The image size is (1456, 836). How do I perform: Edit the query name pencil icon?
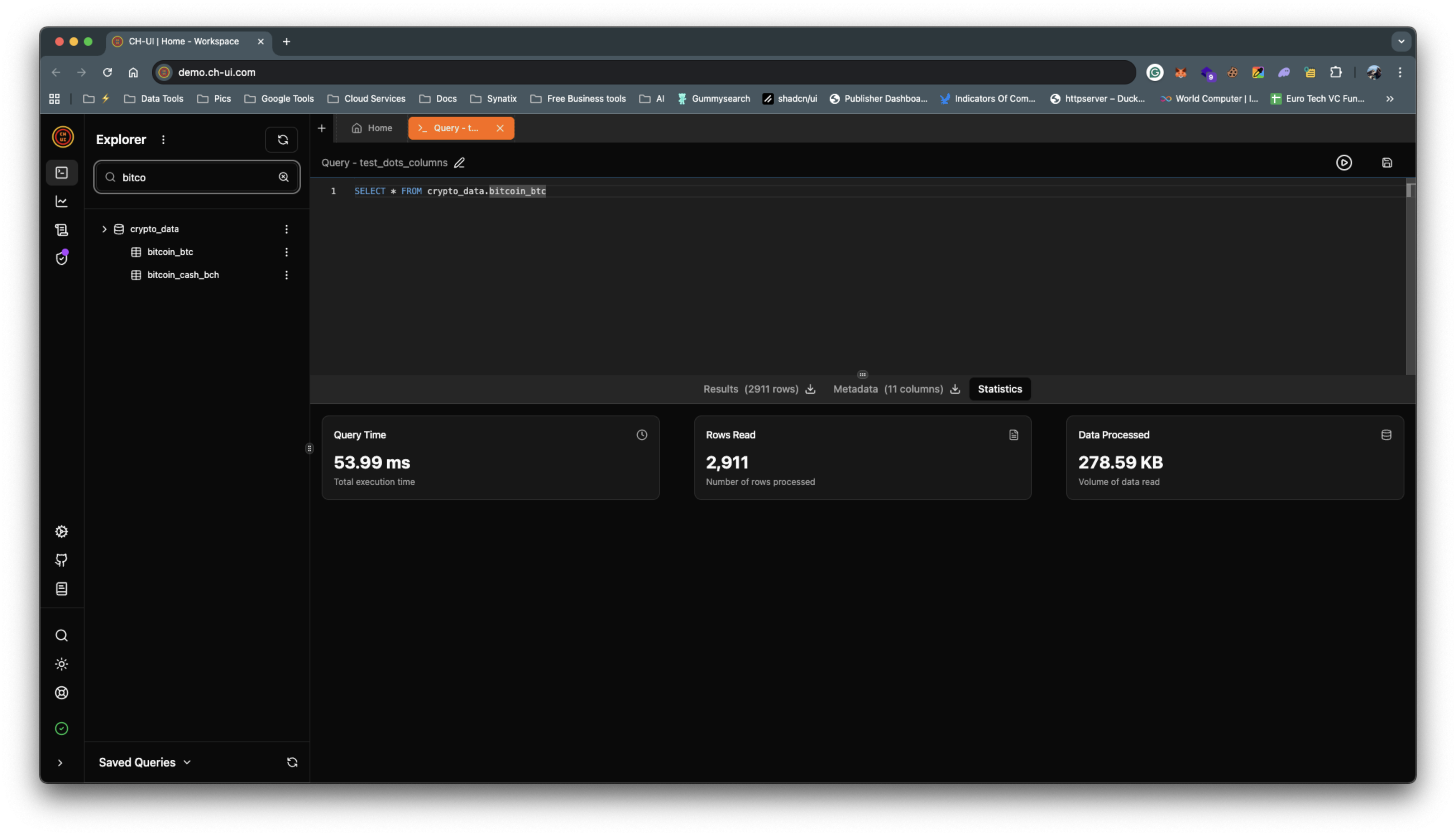459,163
